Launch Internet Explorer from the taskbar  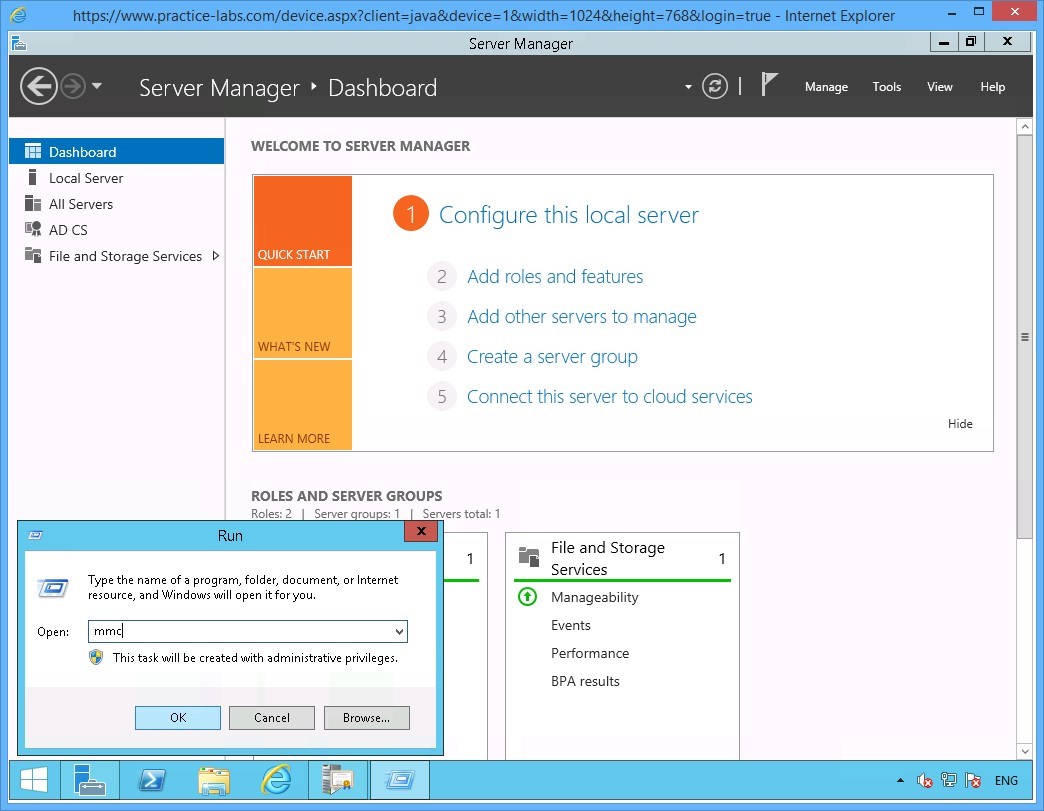click(x=276, y=780)
